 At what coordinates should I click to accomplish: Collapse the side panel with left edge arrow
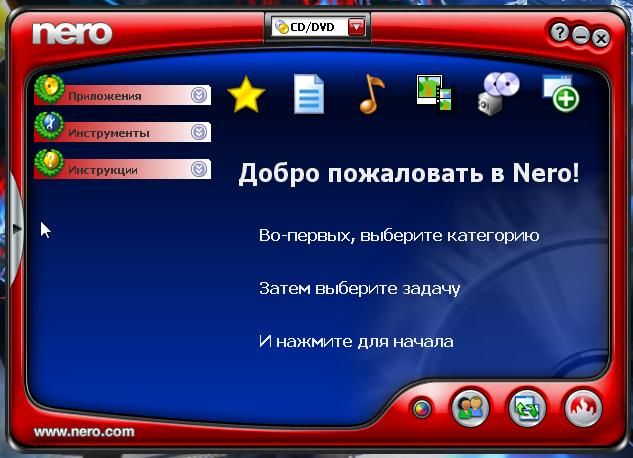coord(16,228)
